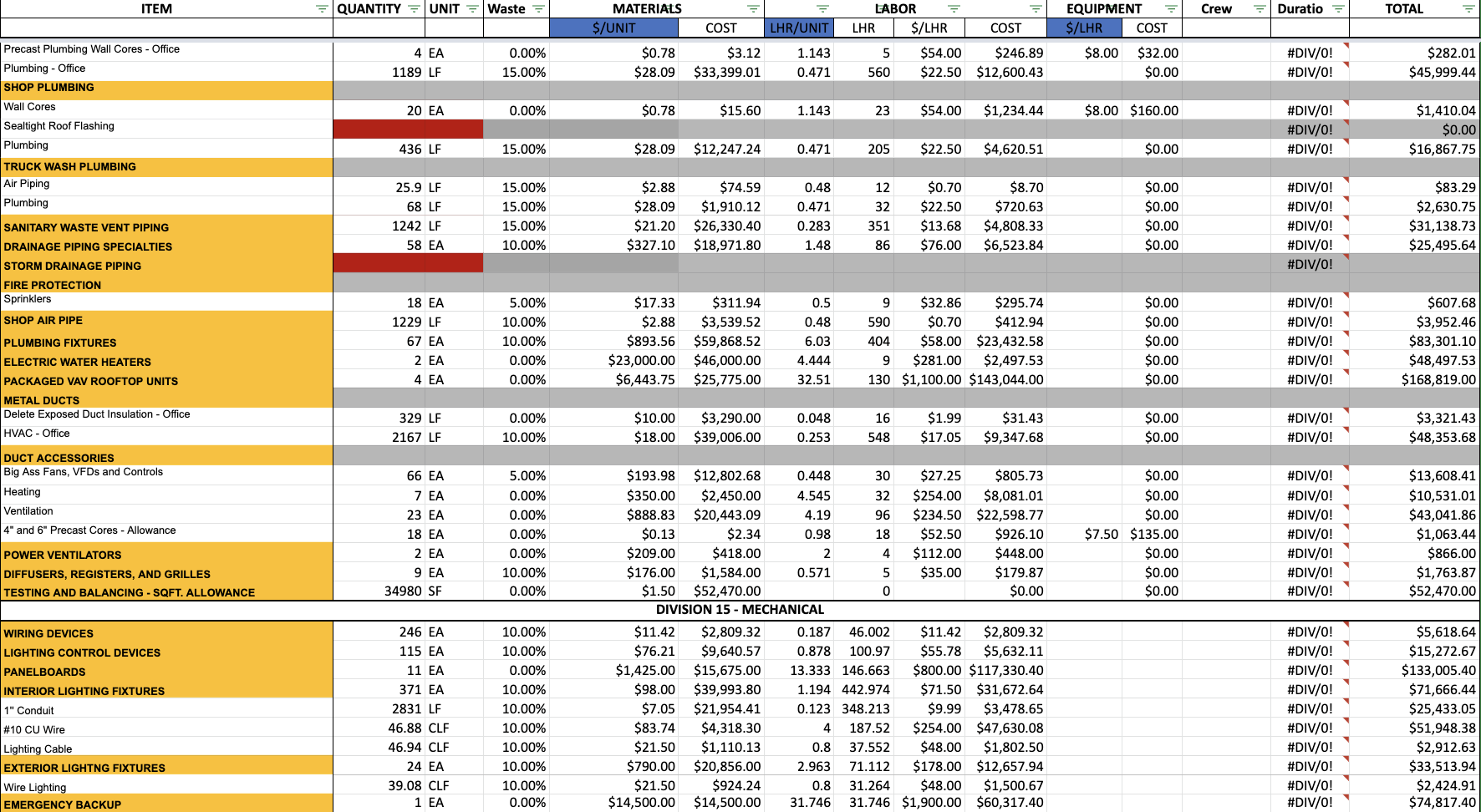Expand the Duratio column filter dropdown
This screenshot has width=1481, height=812.
[1338, 8]
